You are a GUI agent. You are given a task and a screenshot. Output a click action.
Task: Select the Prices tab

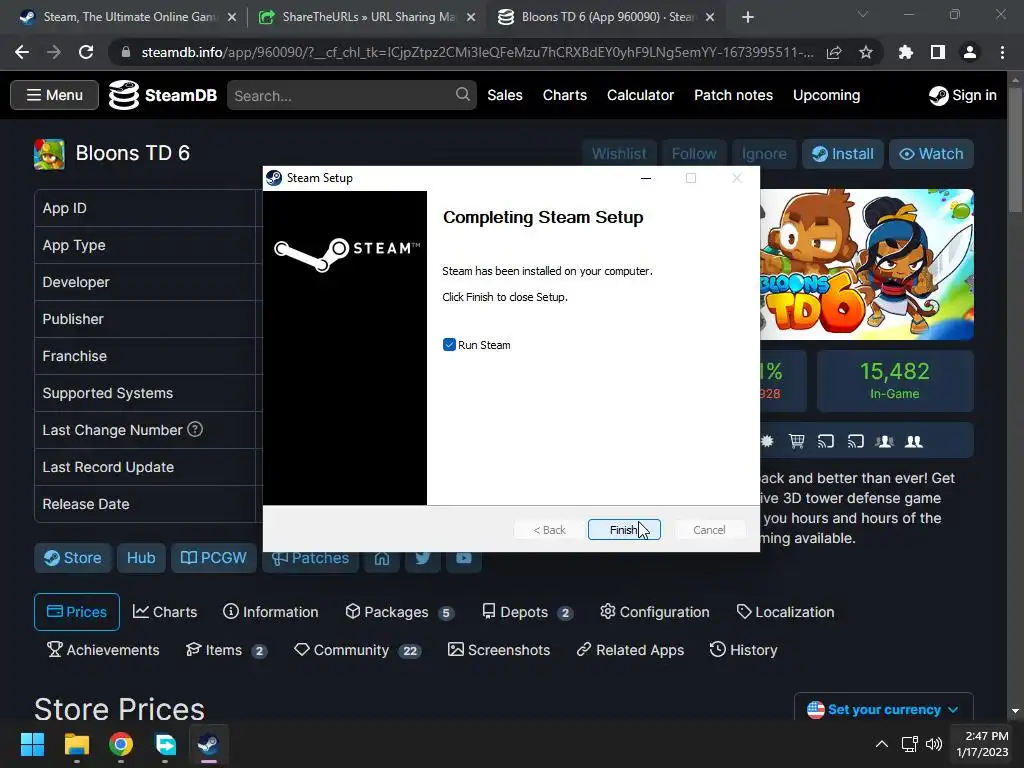pyautogui.click(x=77, y=612)
